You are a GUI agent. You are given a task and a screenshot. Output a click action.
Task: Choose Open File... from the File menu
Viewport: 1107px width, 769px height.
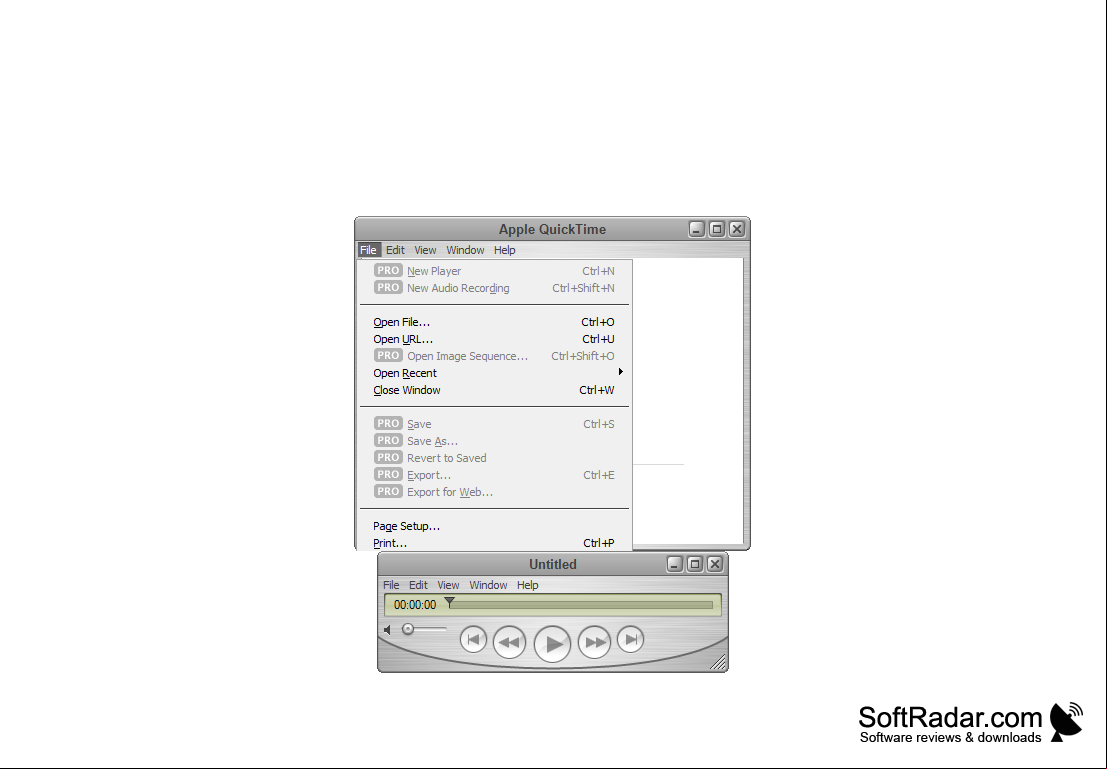pos(494,322)
